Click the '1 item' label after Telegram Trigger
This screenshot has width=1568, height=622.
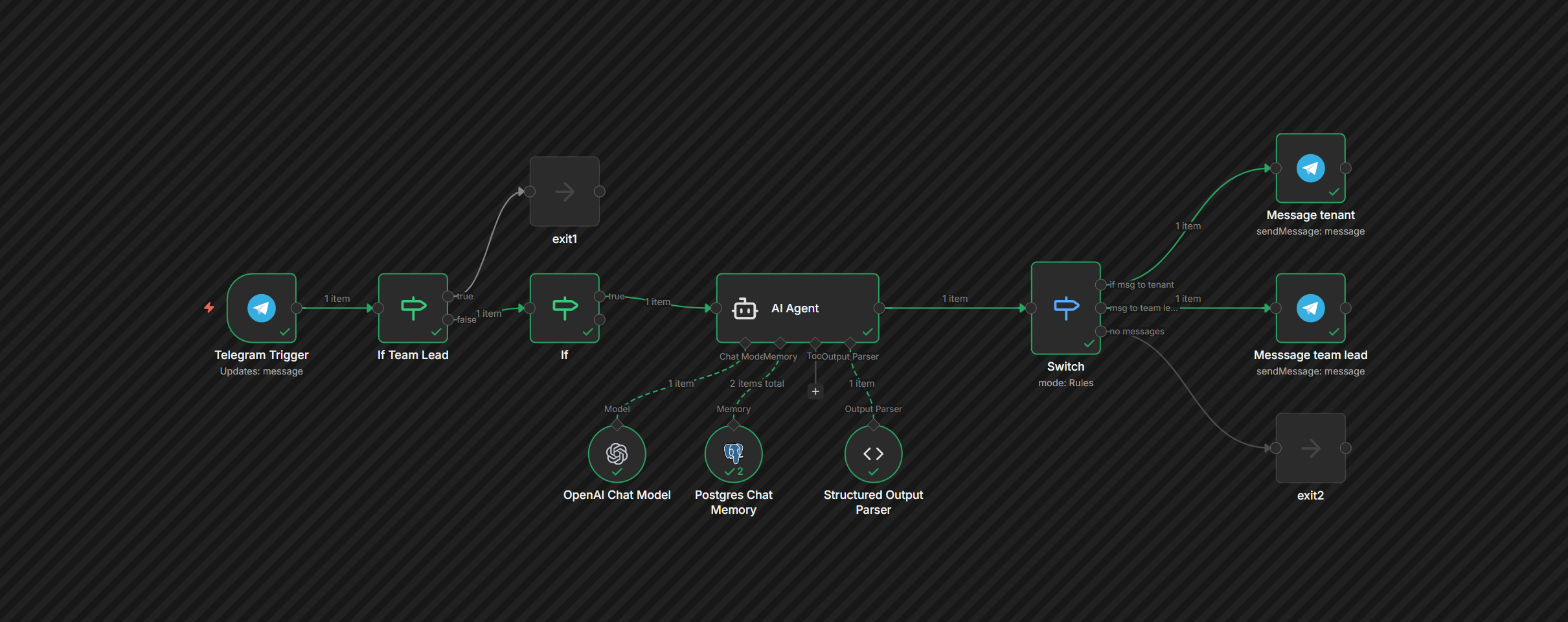click(x=337, y=299)
